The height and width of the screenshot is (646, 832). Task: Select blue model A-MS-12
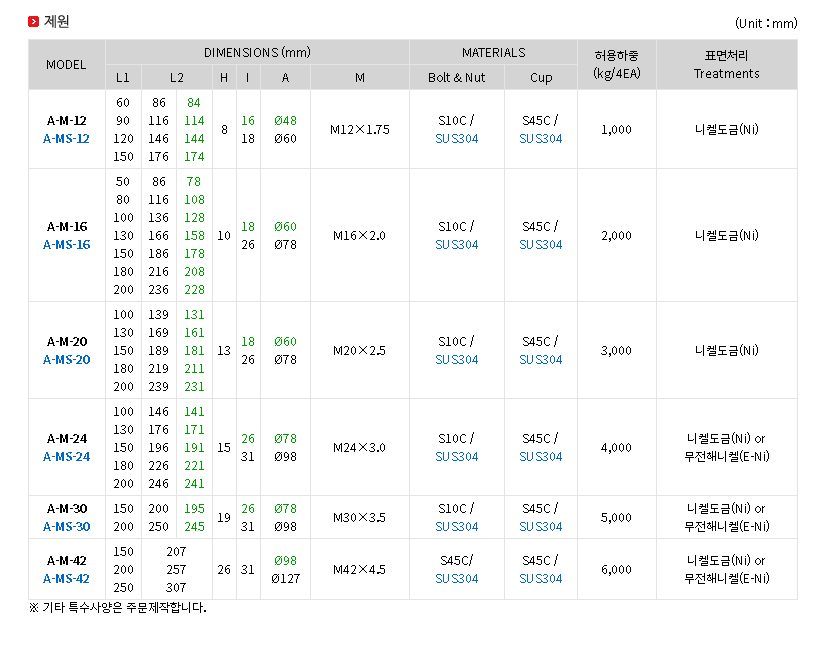coord(66,139)
